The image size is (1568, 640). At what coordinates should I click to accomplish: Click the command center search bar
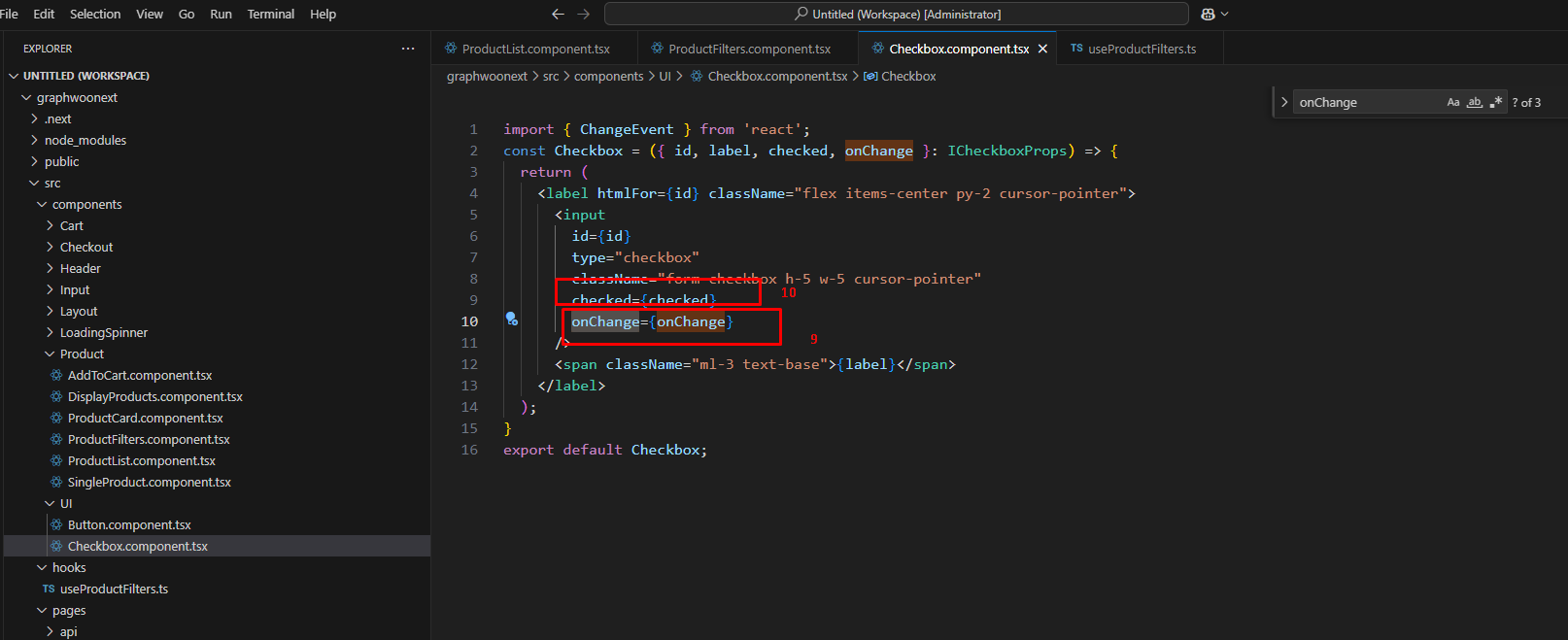click(896, 14)
